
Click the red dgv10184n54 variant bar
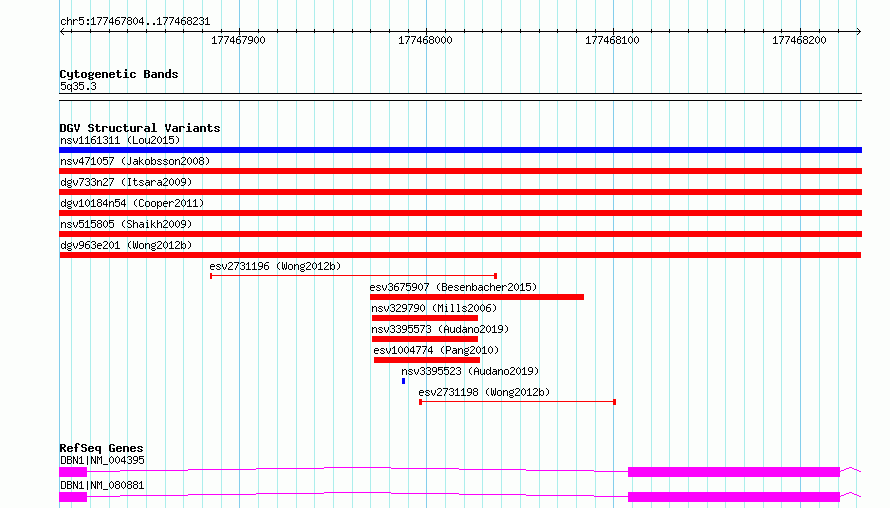point(460,213)
